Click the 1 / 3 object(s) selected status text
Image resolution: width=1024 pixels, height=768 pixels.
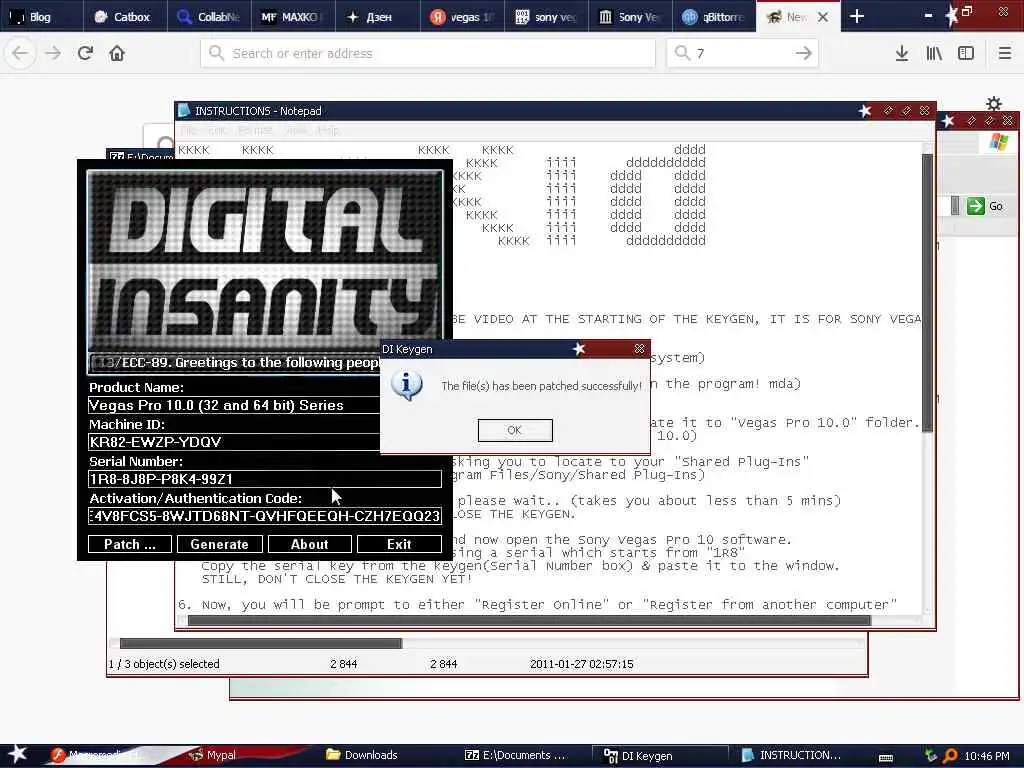tap(164, 664)
